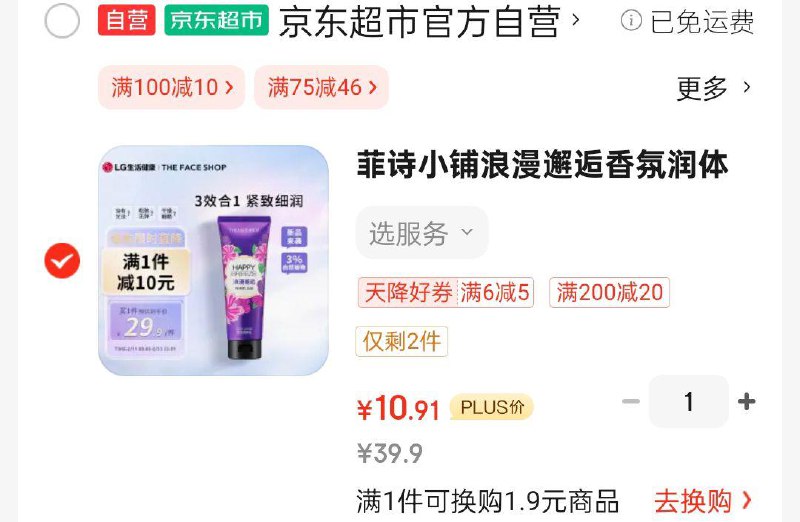Tap the 满200减20 promotion tag
This screenshot has width=800, height=522.
(609, 292)
